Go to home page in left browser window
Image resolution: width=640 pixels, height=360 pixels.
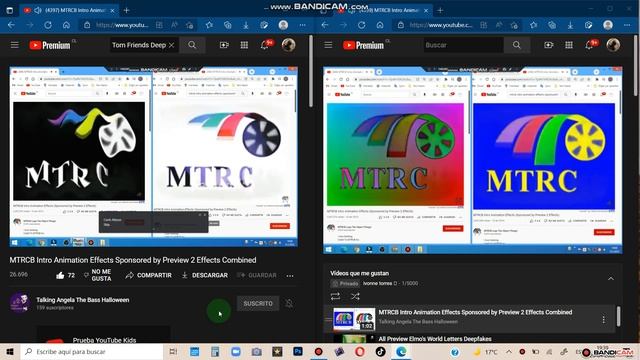tap(66, 25)
